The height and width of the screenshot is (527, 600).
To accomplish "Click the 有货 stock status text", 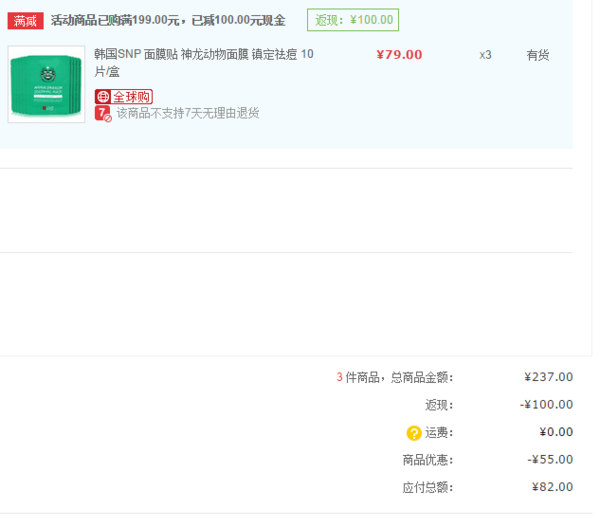I will [x=538, y=55].
